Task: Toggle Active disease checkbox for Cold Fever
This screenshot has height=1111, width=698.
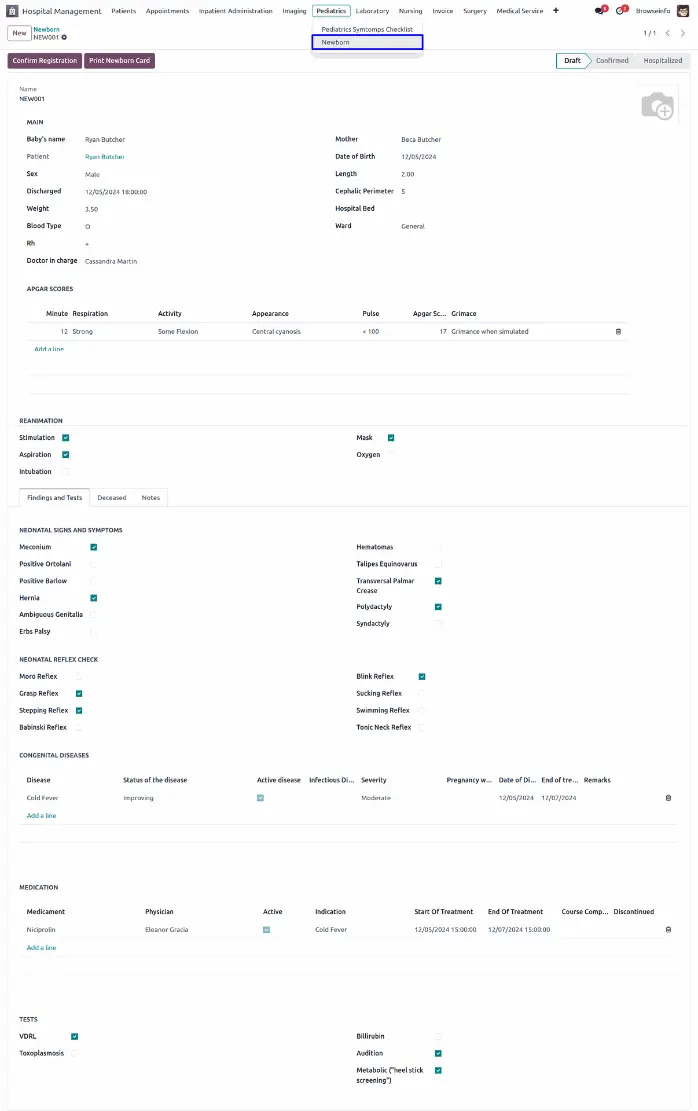Action: tap(261, 798)
